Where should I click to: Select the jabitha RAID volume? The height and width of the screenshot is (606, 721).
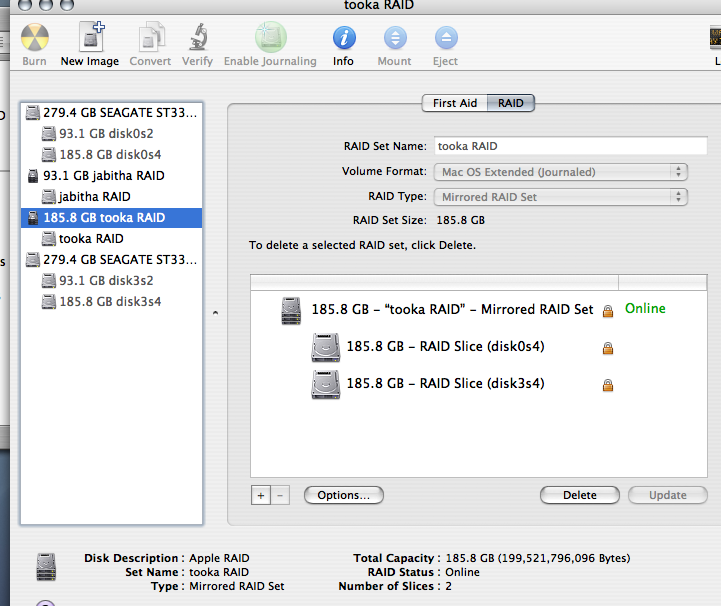click(x=111, y=197)
